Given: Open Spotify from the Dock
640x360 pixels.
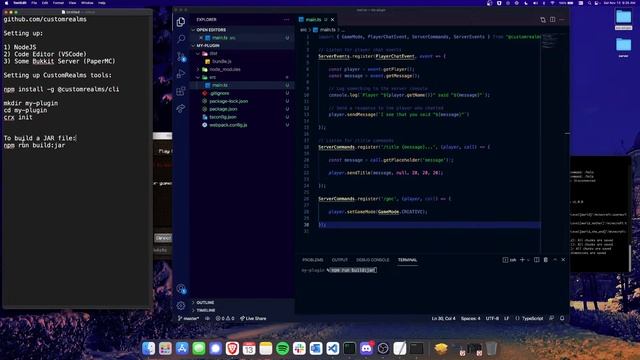Looking at the screenshot, I should 282,349.
